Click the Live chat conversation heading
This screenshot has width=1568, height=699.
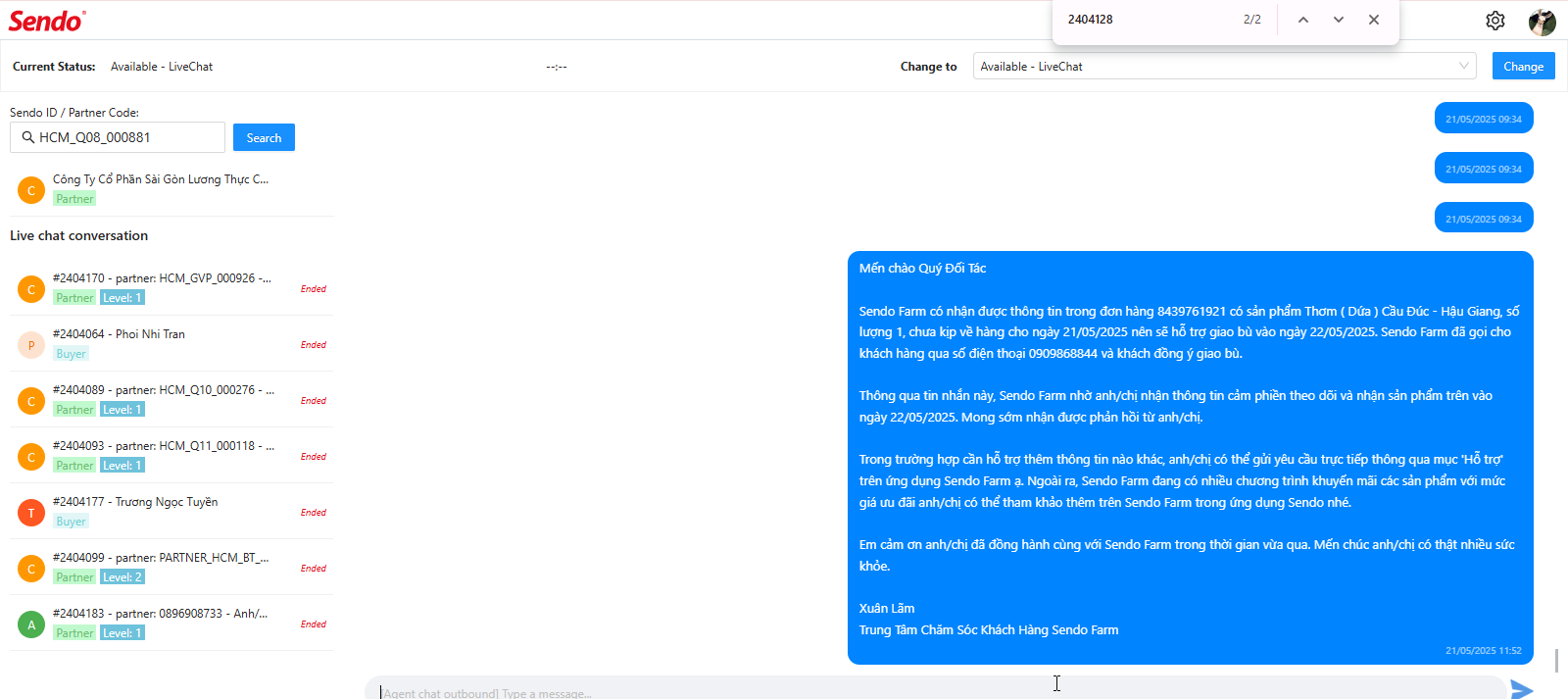[79, 235]
